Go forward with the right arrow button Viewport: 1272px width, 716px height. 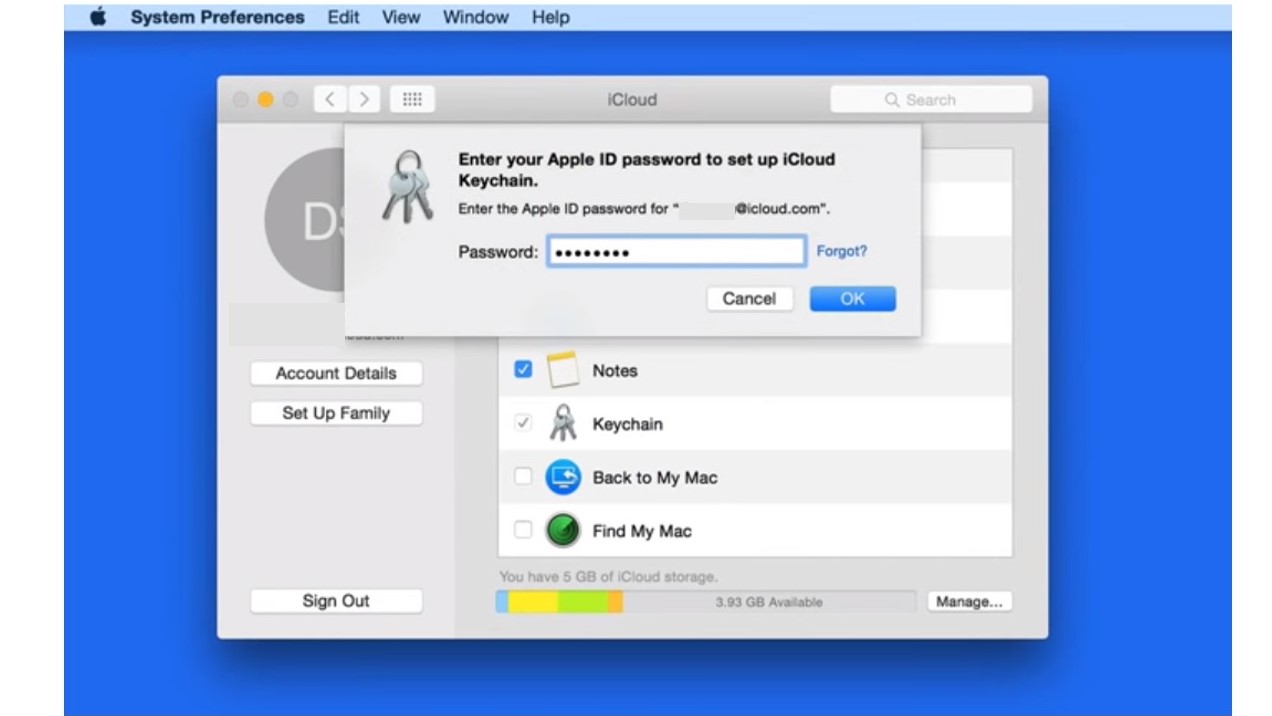click(364, 99)
